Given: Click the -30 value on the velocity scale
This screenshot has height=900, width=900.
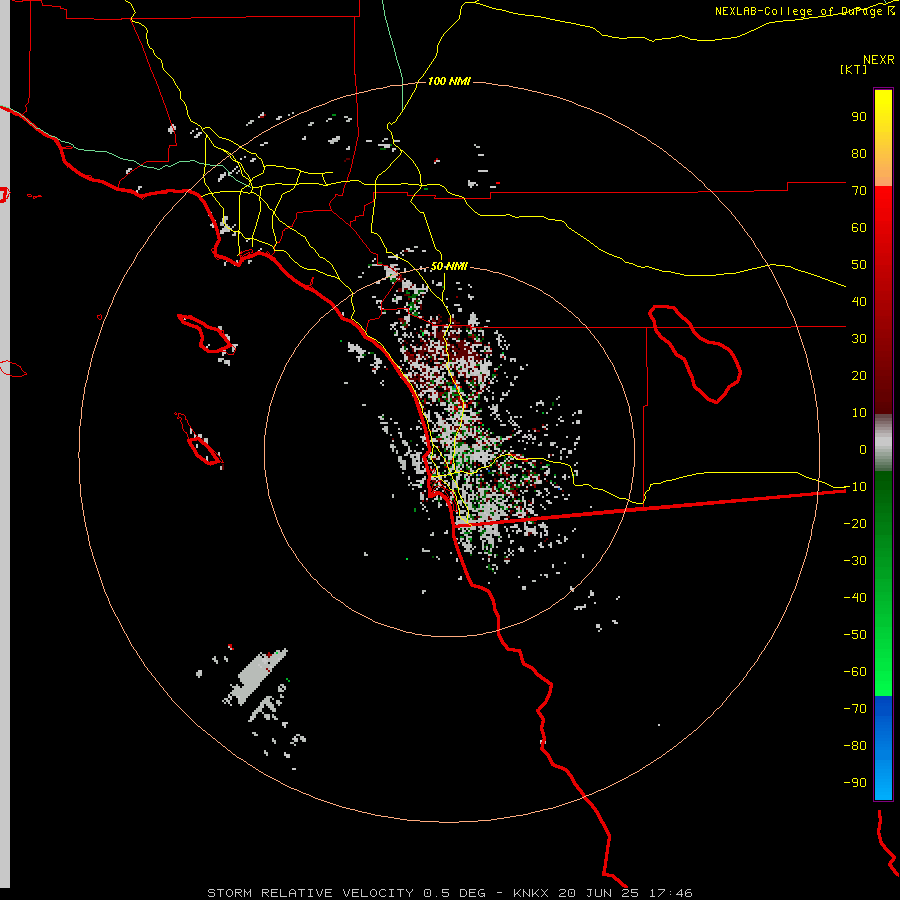Looking at the screenshot, I should pos(855,560).
